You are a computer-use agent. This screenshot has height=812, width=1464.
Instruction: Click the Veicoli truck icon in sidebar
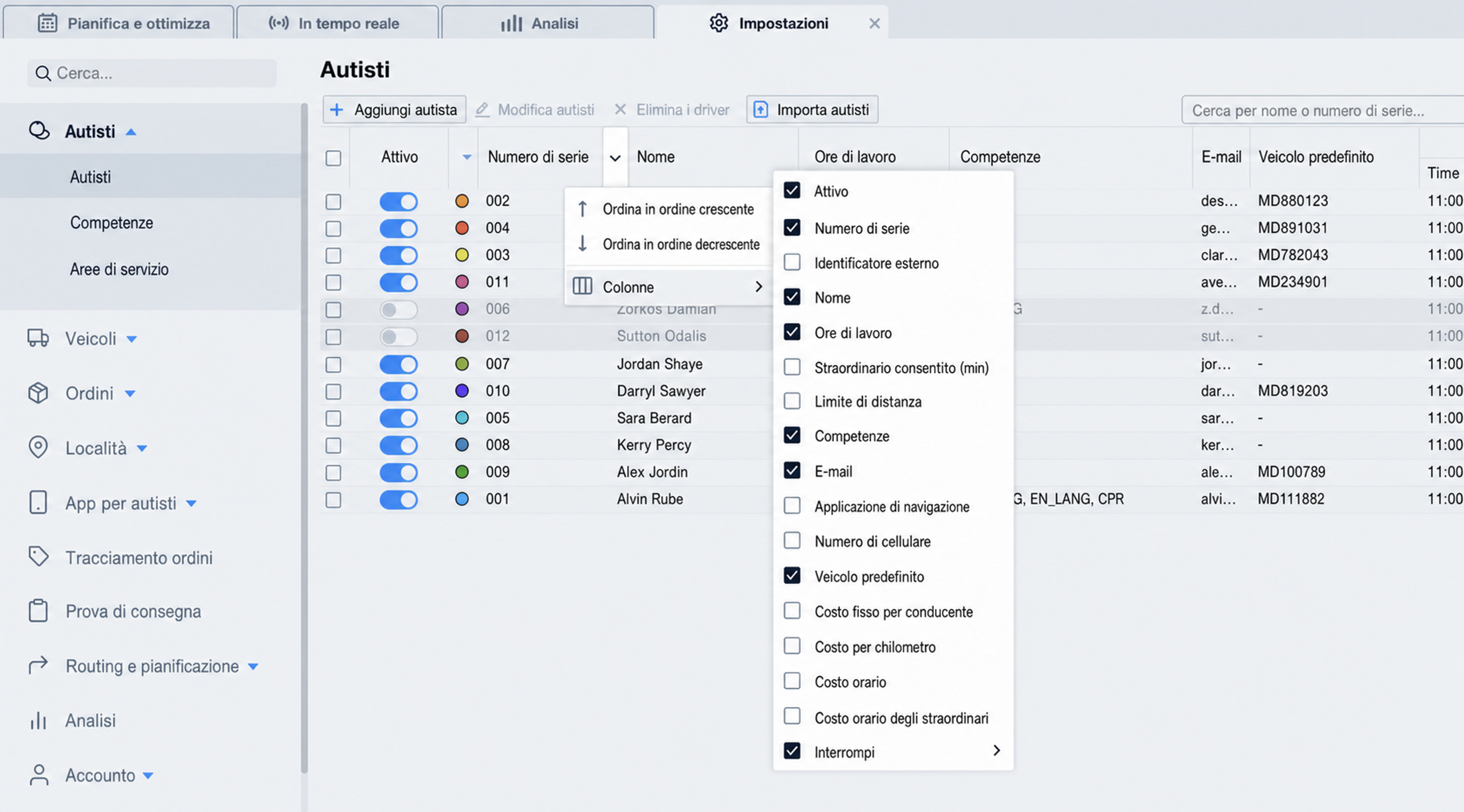[38, 338]
